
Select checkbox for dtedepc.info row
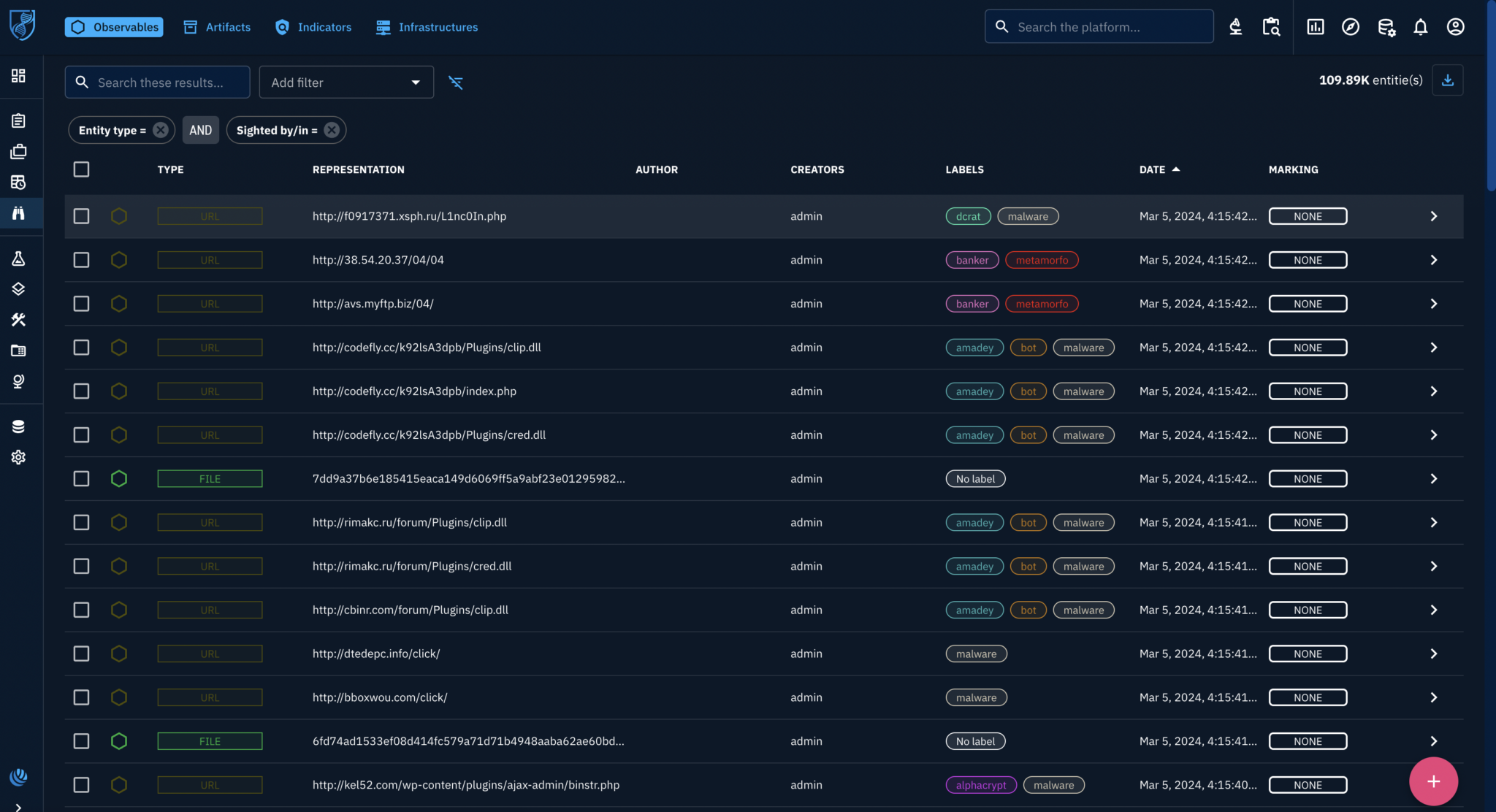tap(81, 654)
